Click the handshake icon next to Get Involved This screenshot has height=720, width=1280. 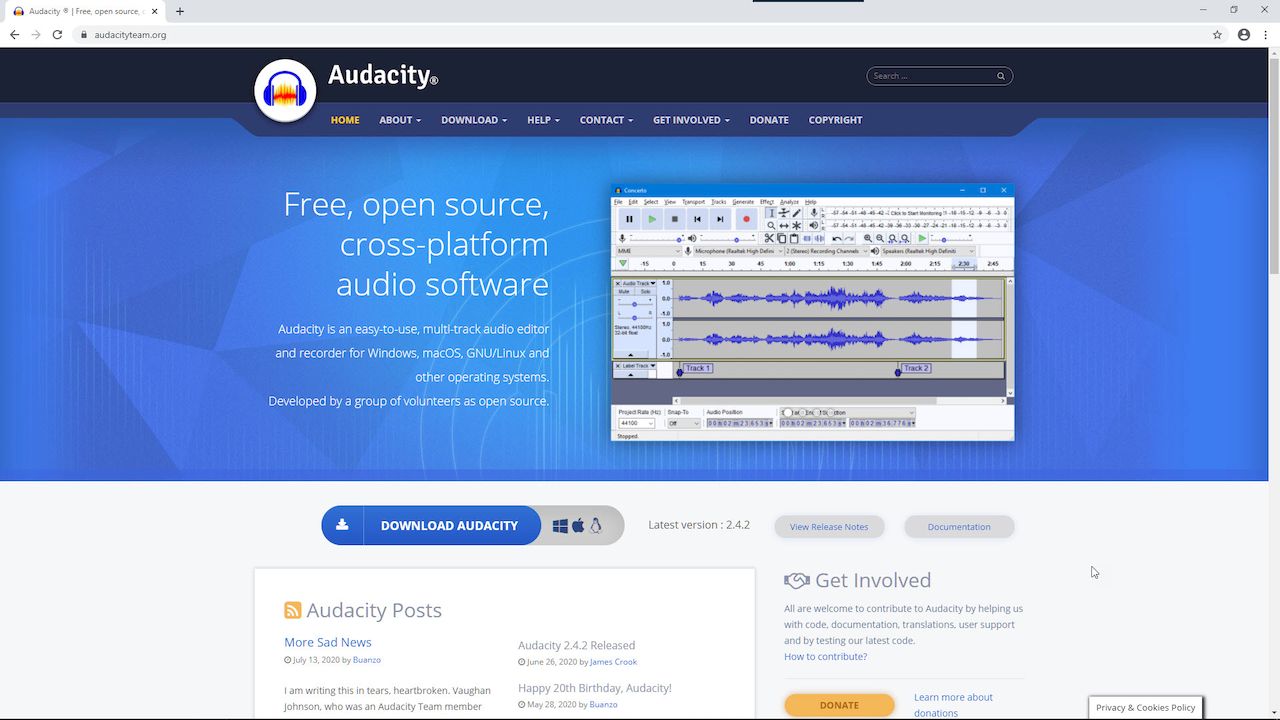point(796,580)
